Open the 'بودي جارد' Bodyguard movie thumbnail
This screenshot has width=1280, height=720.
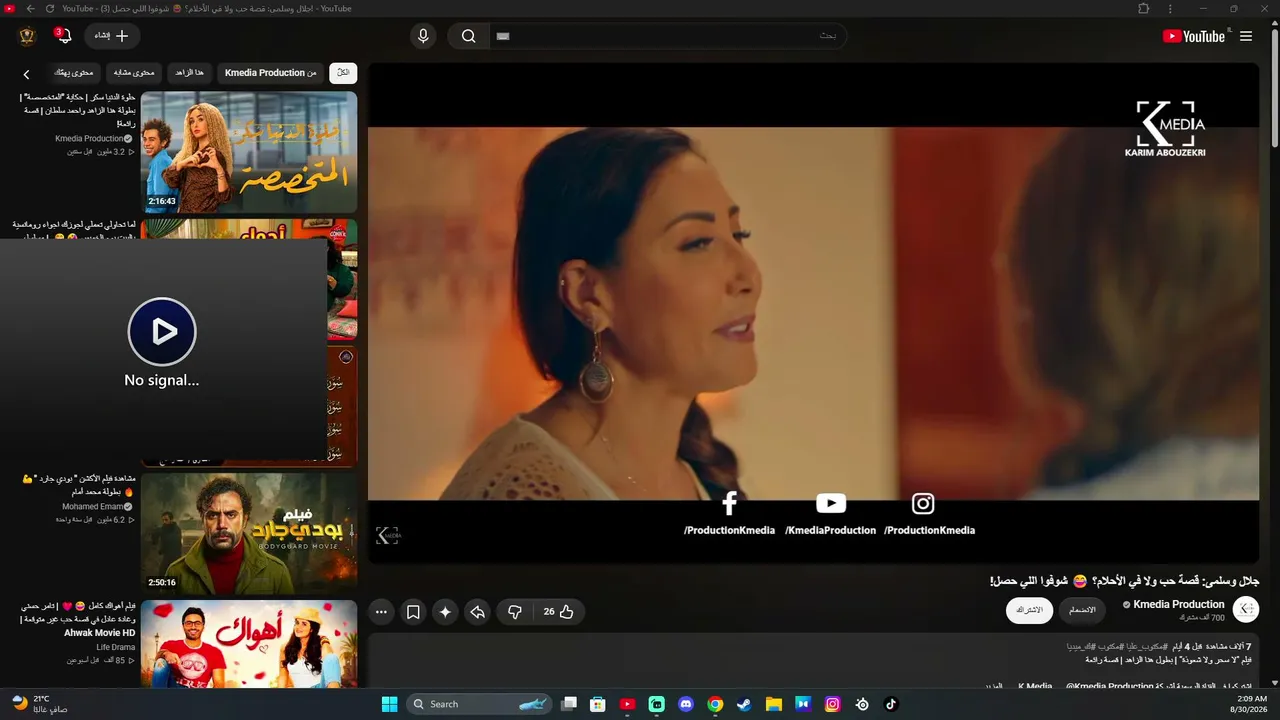tap(249, 534)
